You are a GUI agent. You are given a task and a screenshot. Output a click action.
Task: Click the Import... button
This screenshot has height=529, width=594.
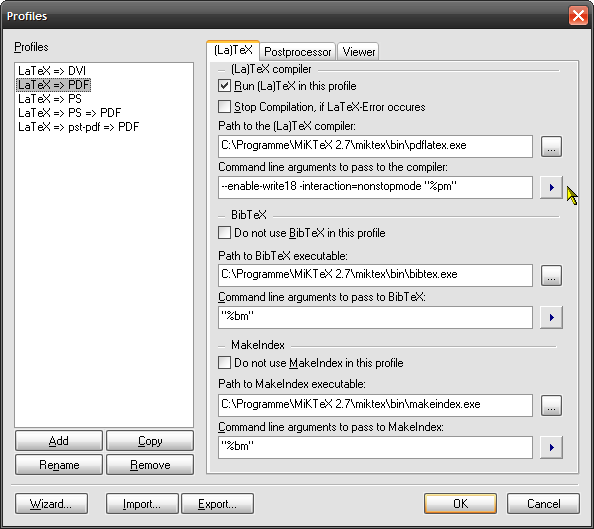(142, 504)
